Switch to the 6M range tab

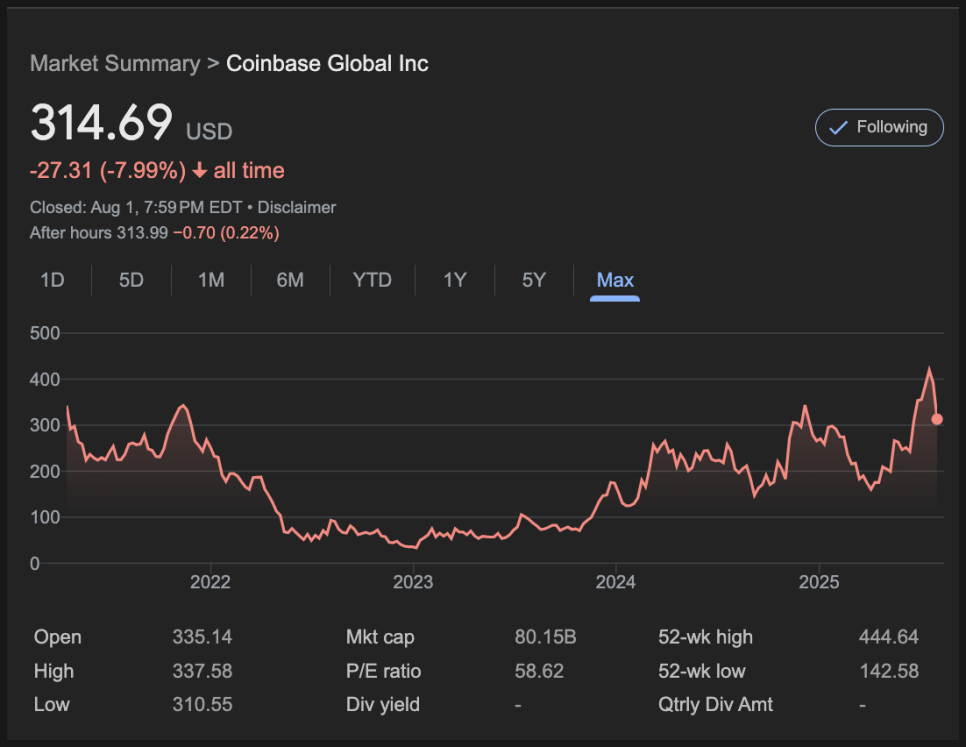point(290,280)
